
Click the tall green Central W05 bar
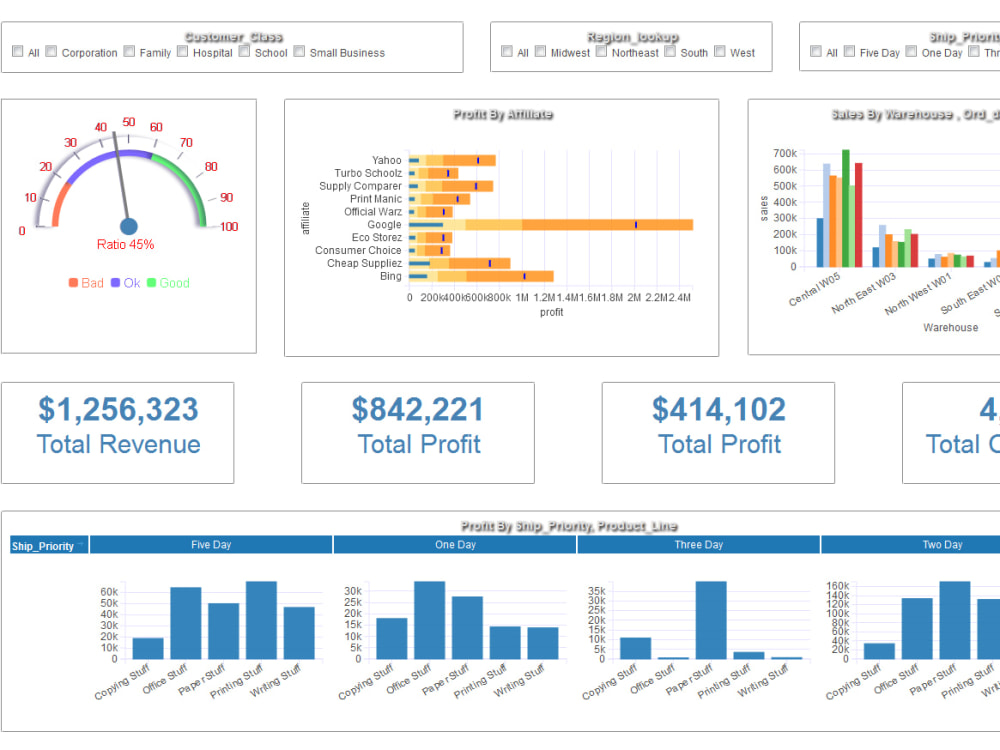(x=846, y=209)
